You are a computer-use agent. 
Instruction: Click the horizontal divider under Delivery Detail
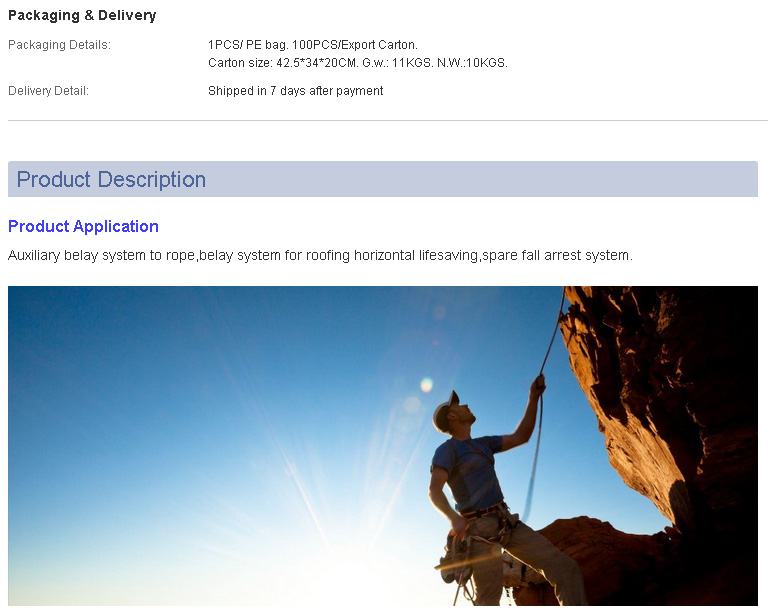(387, 120)
